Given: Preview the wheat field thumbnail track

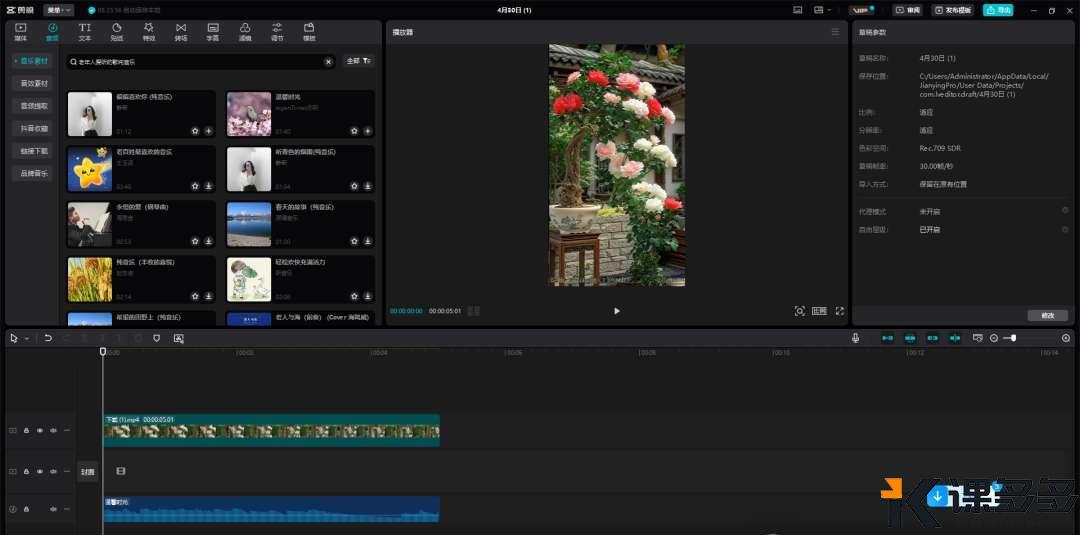Looking at the screenshot, I should (90, 280).
